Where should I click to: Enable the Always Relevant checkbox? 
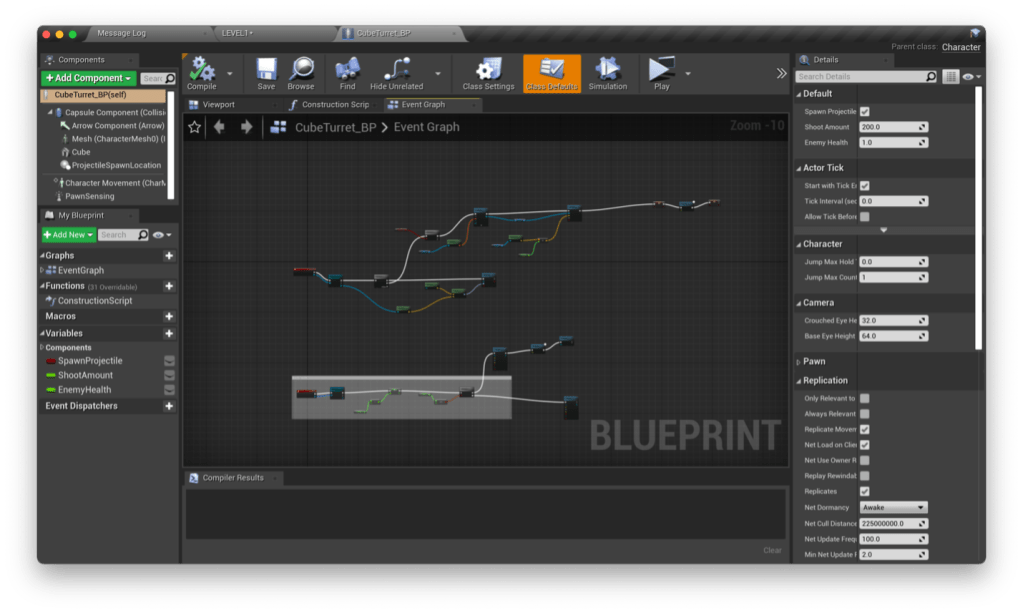[x=864, y=414]
